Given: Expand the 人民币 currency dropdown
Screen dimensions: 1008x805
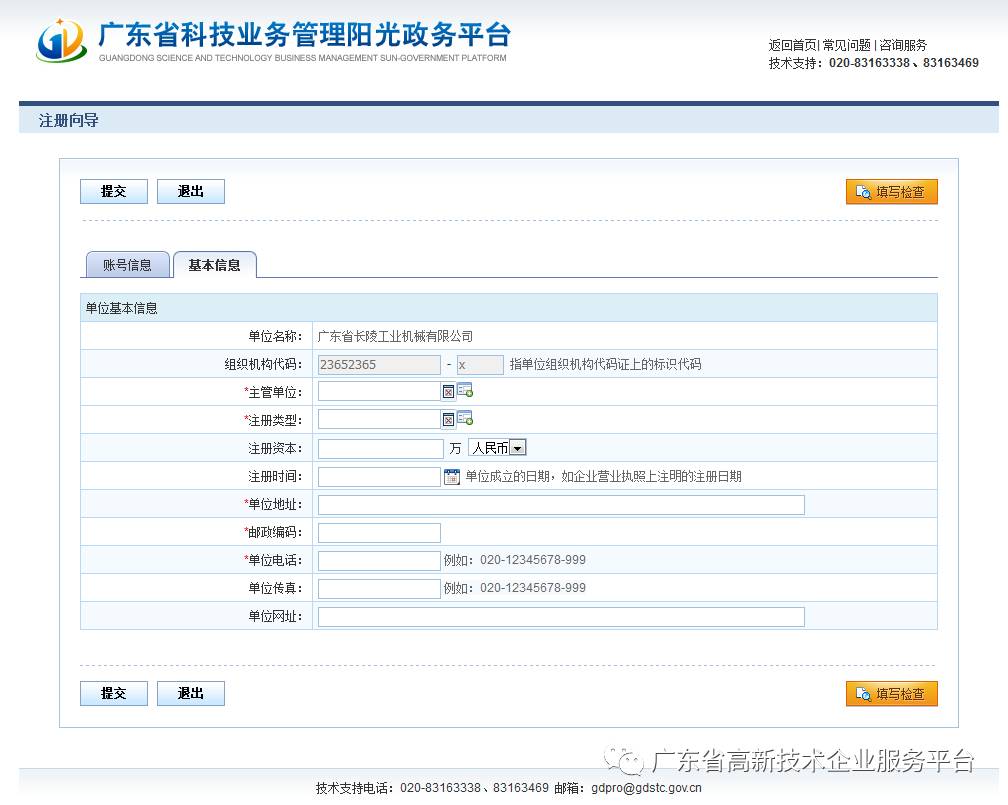Looking at the screenshot, I should [517, 449].
